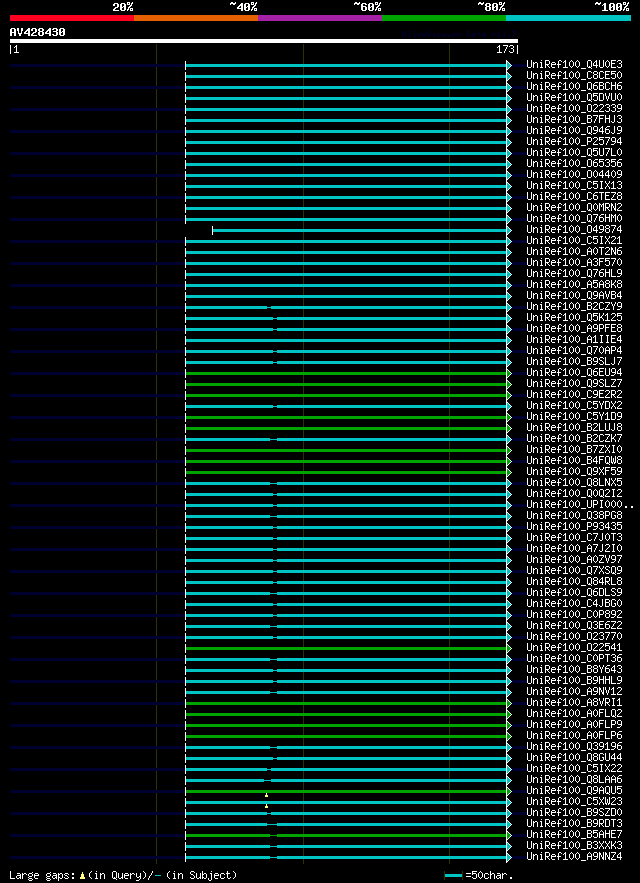Select the UniRef100_B5AHE7 label
This screenshot has width=640, height=883.
point(574,835)
